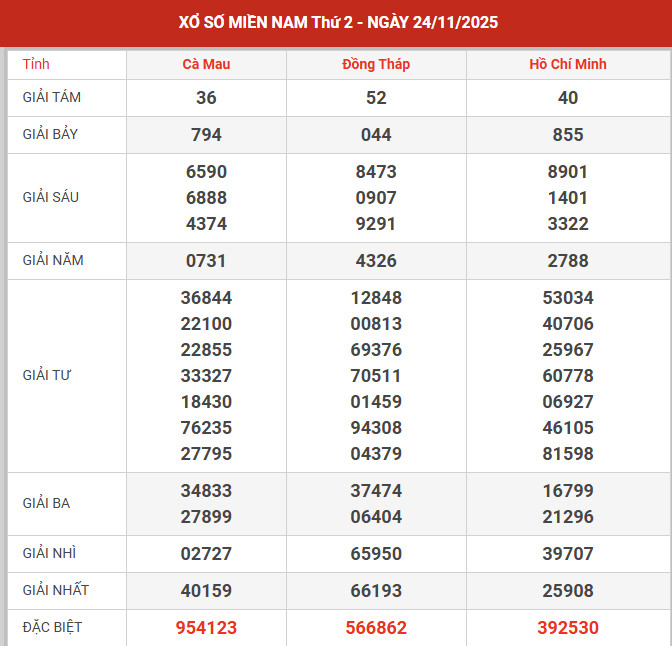672x646 pixels.
Task: Click the GIẢI NHẤT row label
Action: pyautogui.click(x=56, y=590)
